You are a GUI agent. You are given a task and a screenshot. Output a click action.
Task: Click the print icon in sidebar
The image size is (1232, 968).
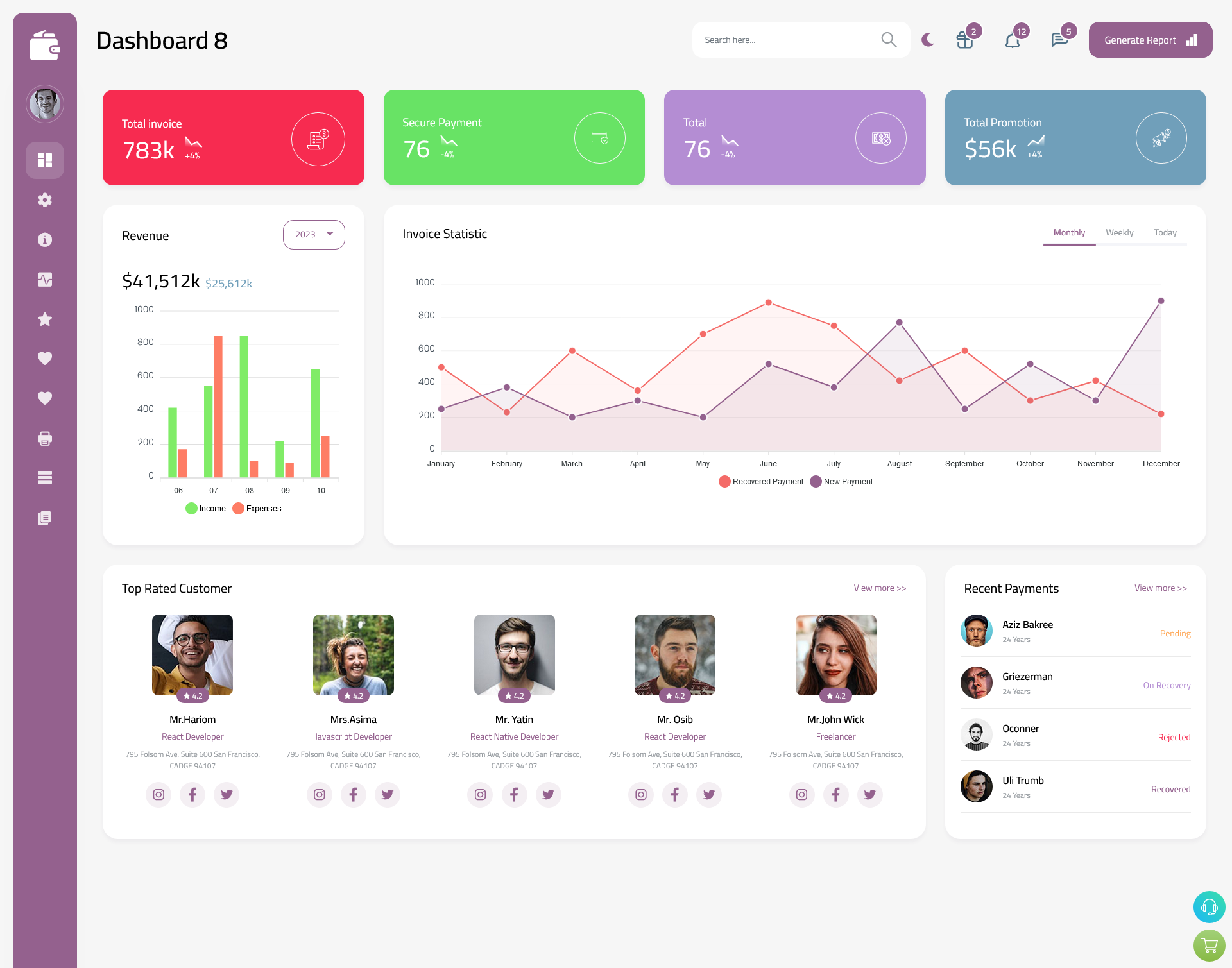point(45,438)
